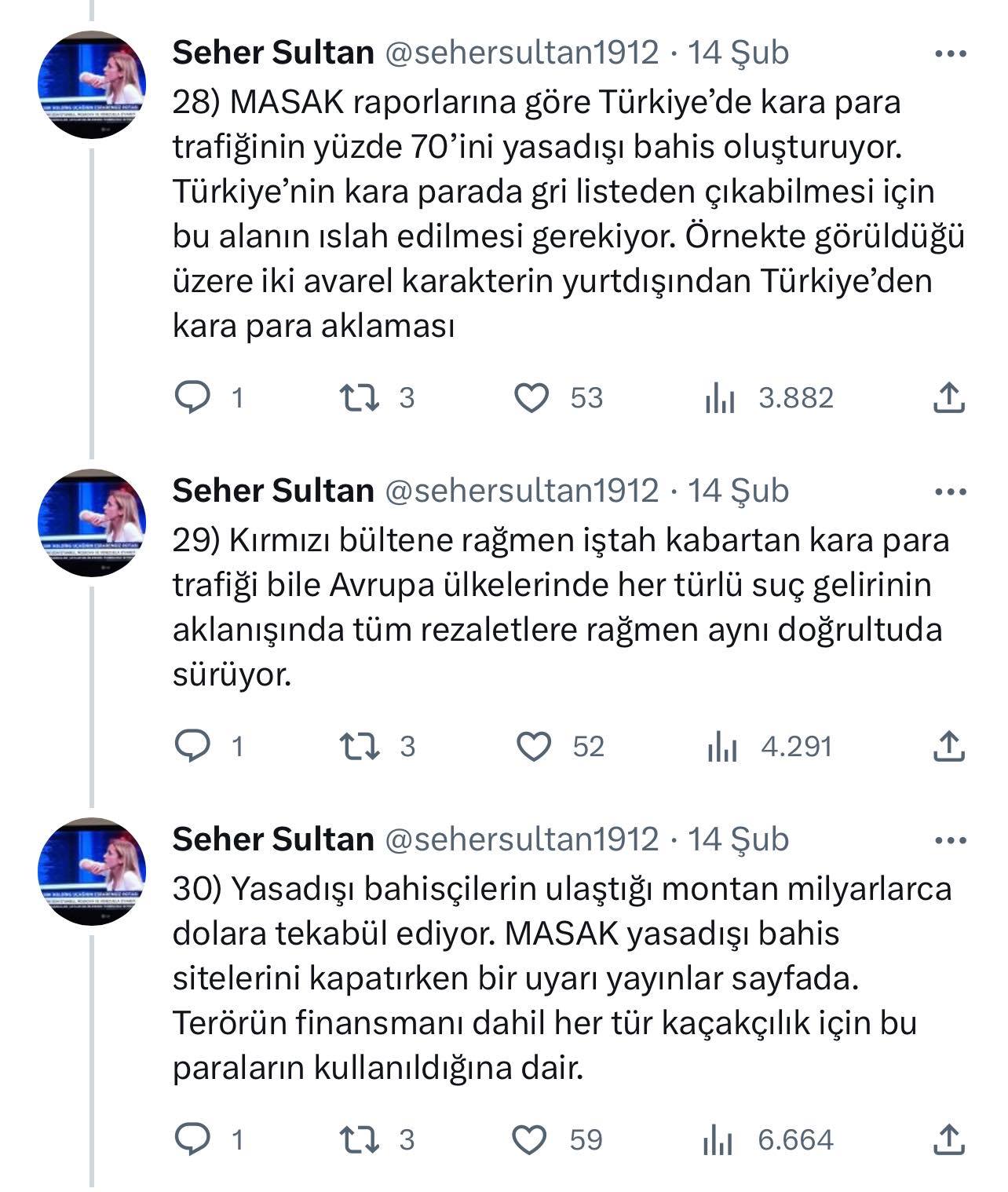This screenshot has height=1192, width=1008.
Task: Like tweet 28 with 53 likes
Action: click(531, 397)
